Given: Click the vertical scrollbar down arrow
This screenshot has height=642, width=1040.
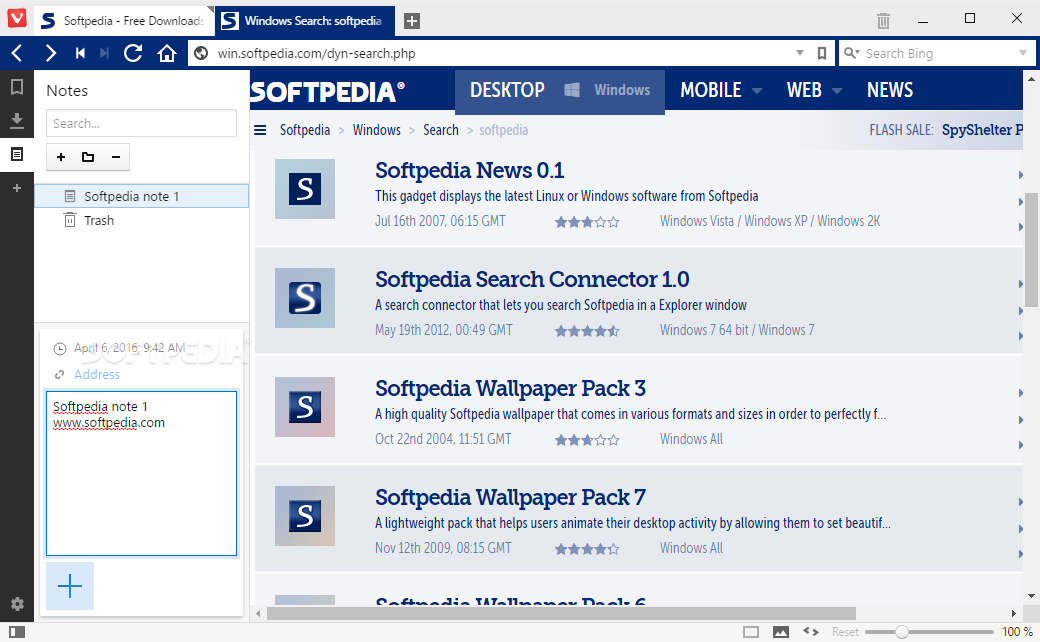Looking at the screenshot, I should (1031, 596).
